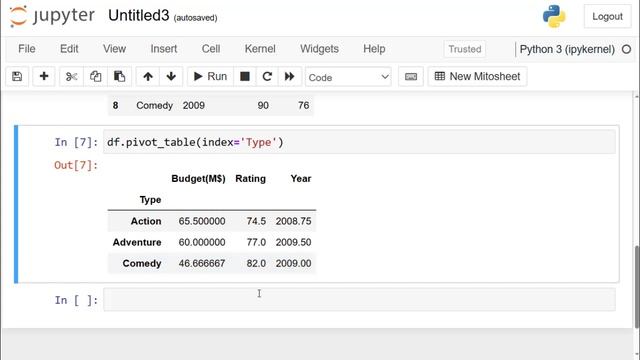Click value 76 in upper table row
Image resolution: width=640 pixels, height=360 pixels.
303,105
